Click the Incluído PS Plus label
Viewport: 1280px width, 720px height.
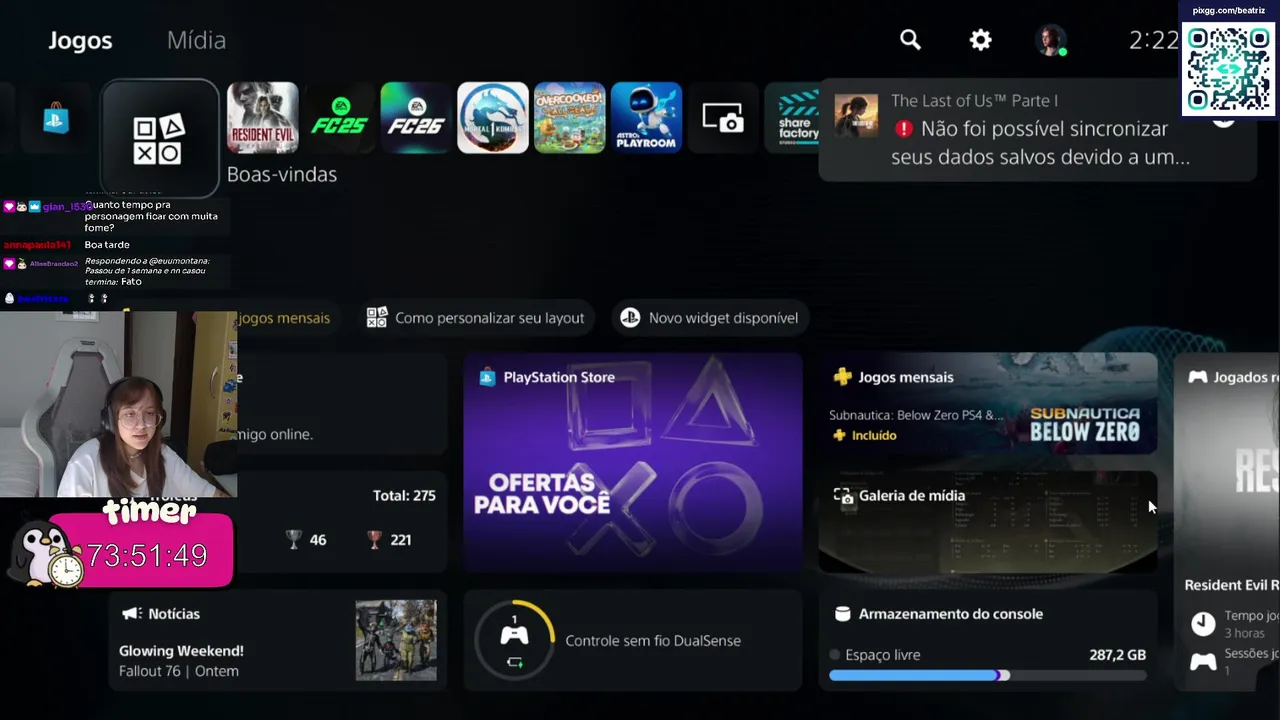coord(865,435)
